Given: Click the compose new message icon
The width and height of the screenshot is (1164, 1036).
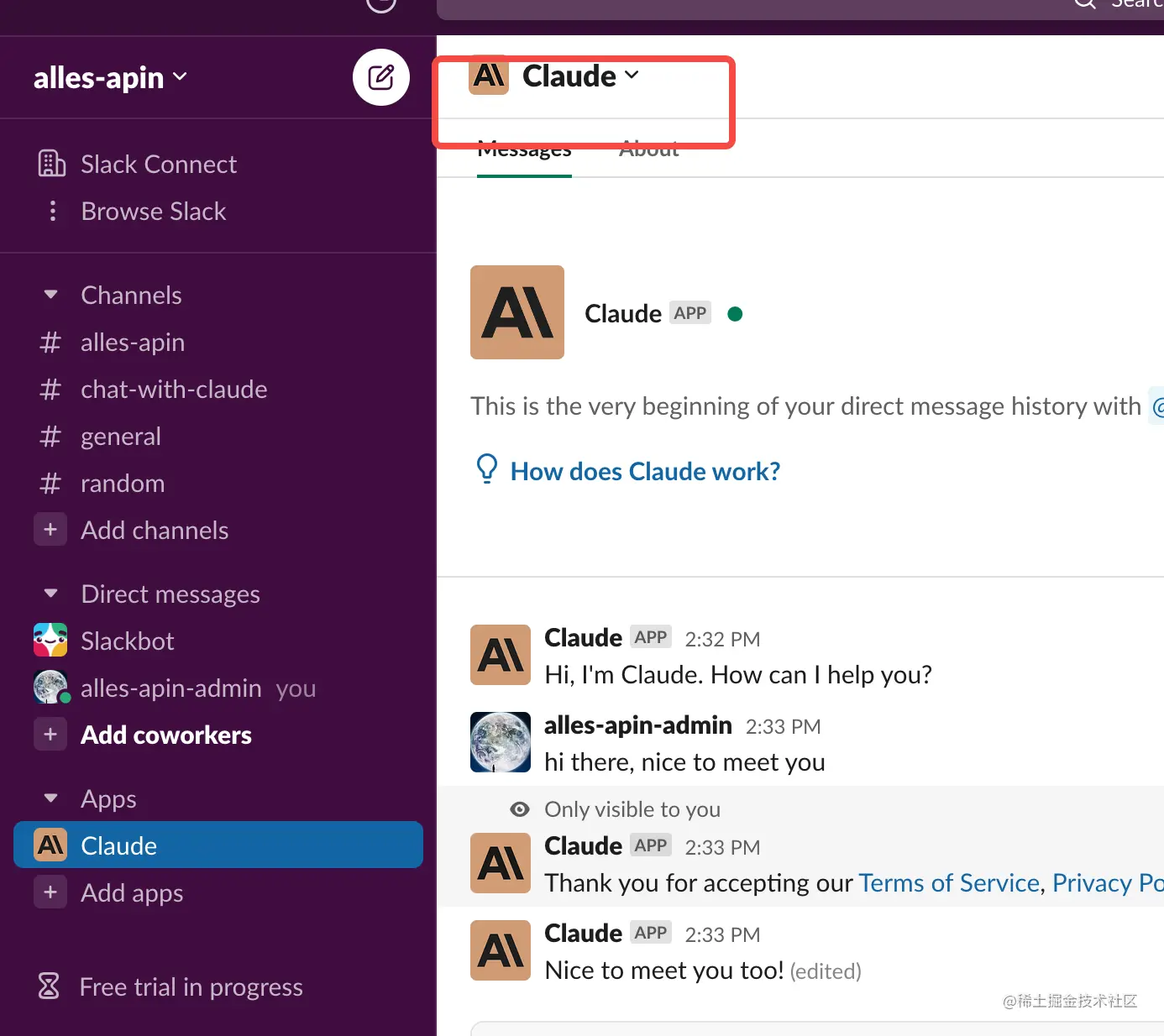Looking at the screenshot, I should click(381, 77).
